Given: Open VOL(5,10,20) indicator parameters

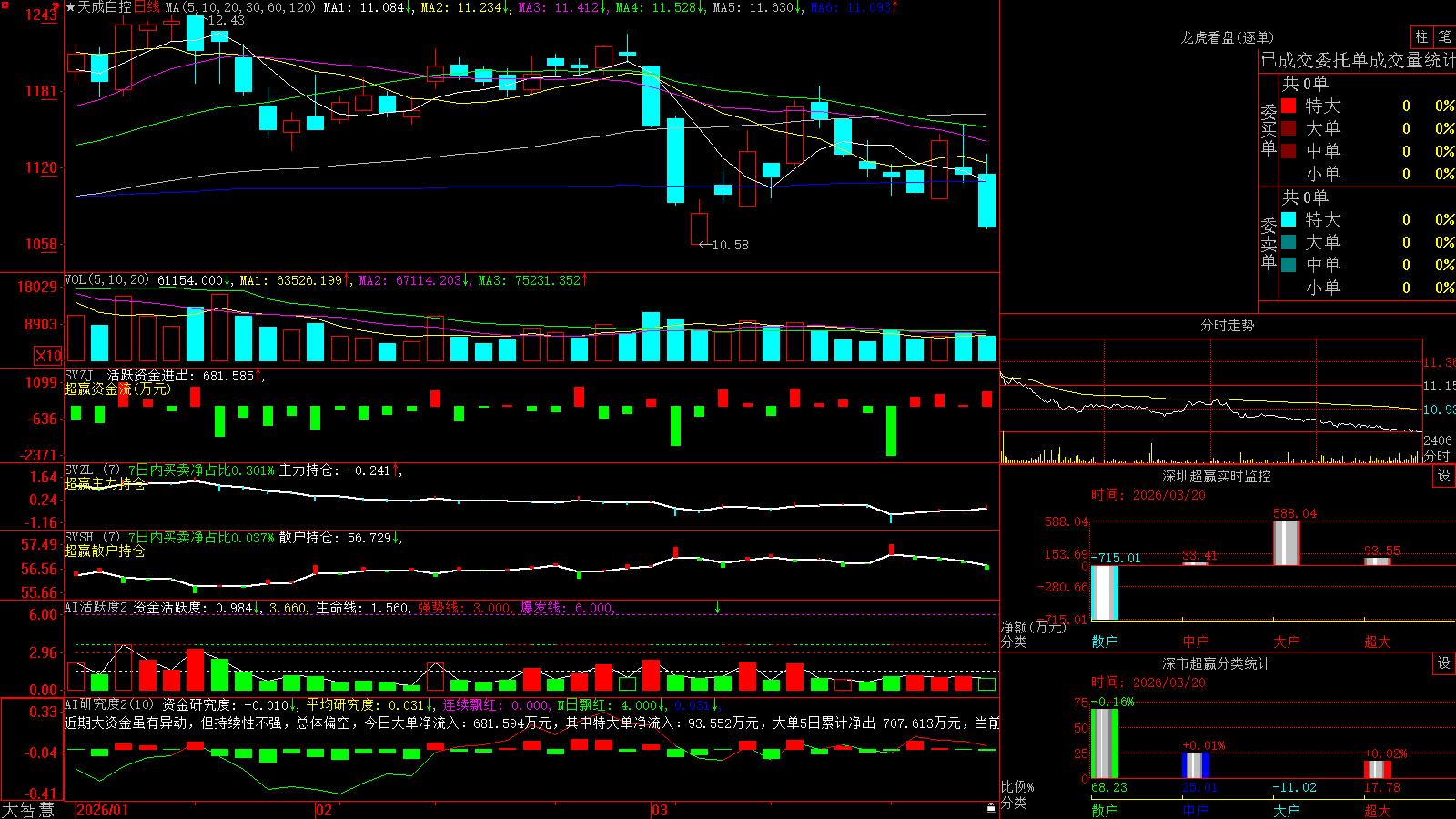Looking at the screenshot, I should [x=107, y=280].
